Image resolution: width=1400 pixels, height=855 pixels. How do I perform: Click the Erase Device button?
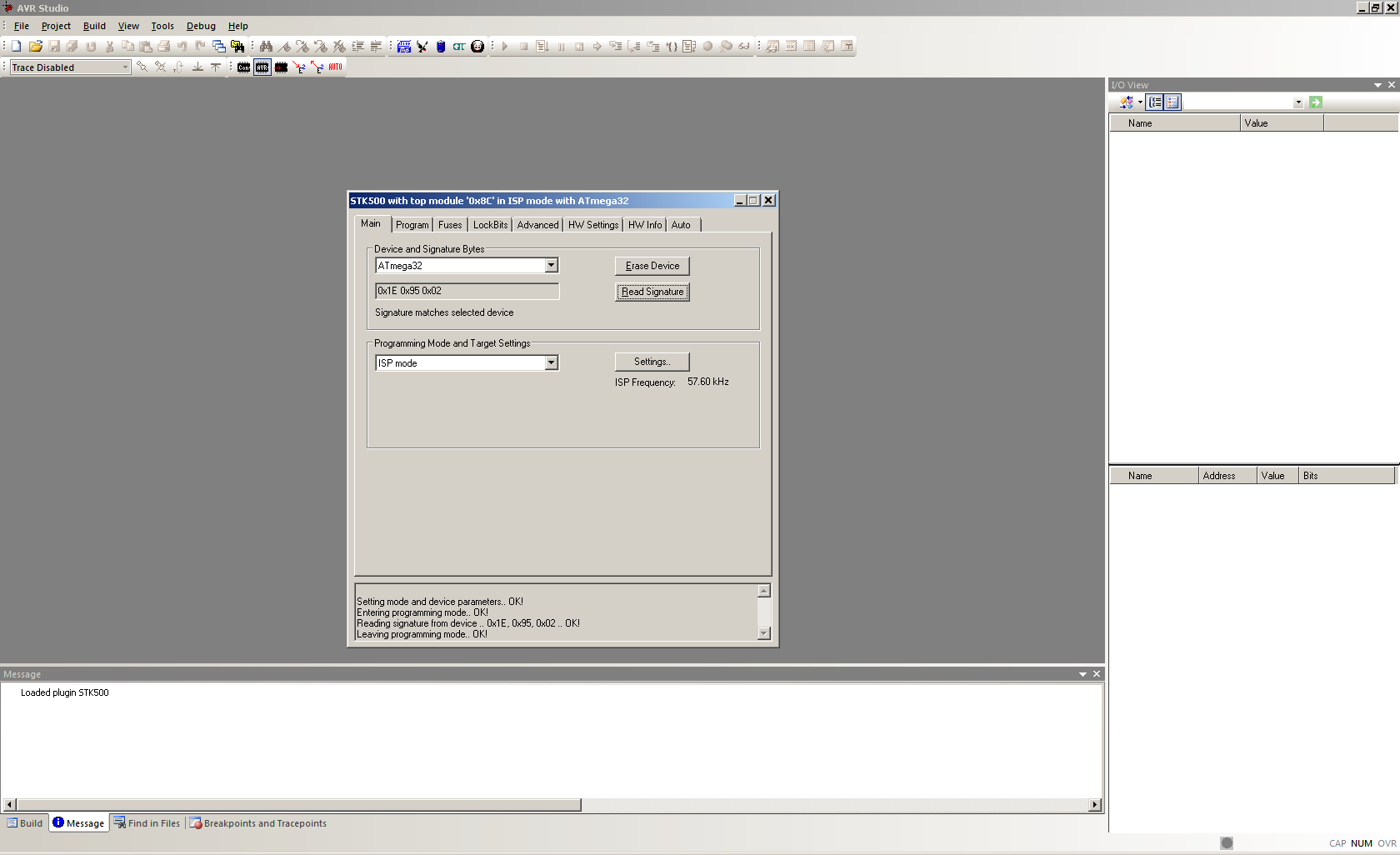click(x=652, y=266)
